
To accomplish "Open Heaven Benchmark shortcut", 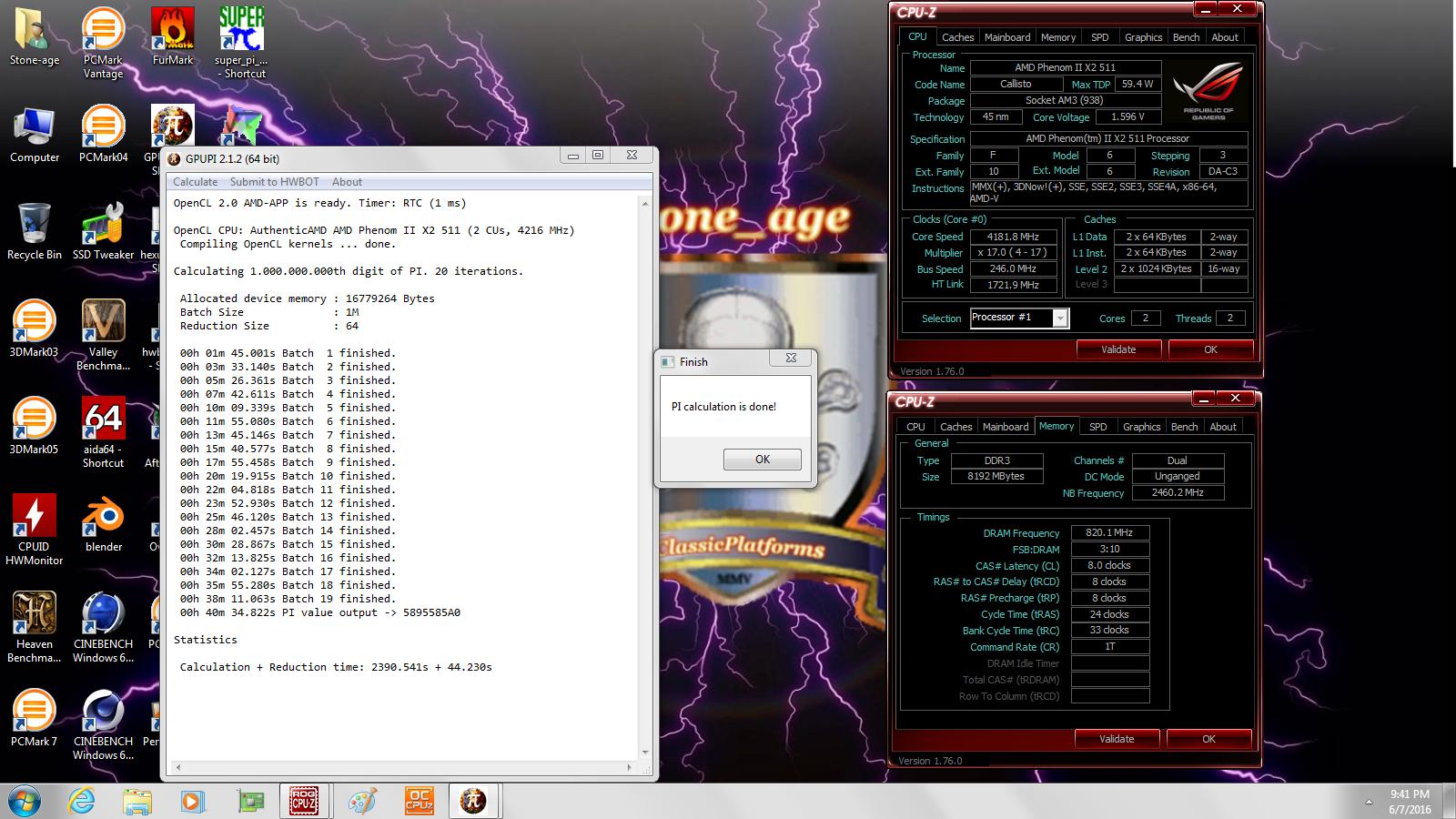I will point(34,628).
